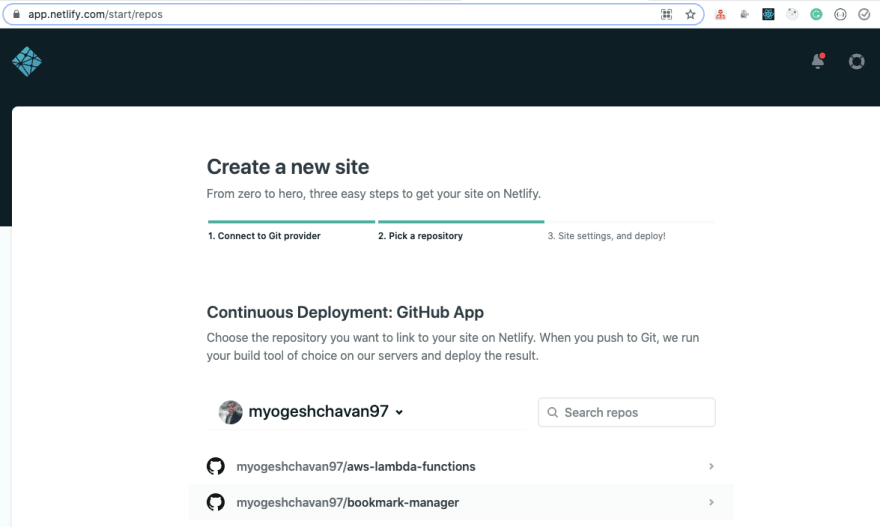The height and width of the screenshot is (527, 880).
Task: Click the 'From zero to hero' subtitle
Action: [374, 194]
